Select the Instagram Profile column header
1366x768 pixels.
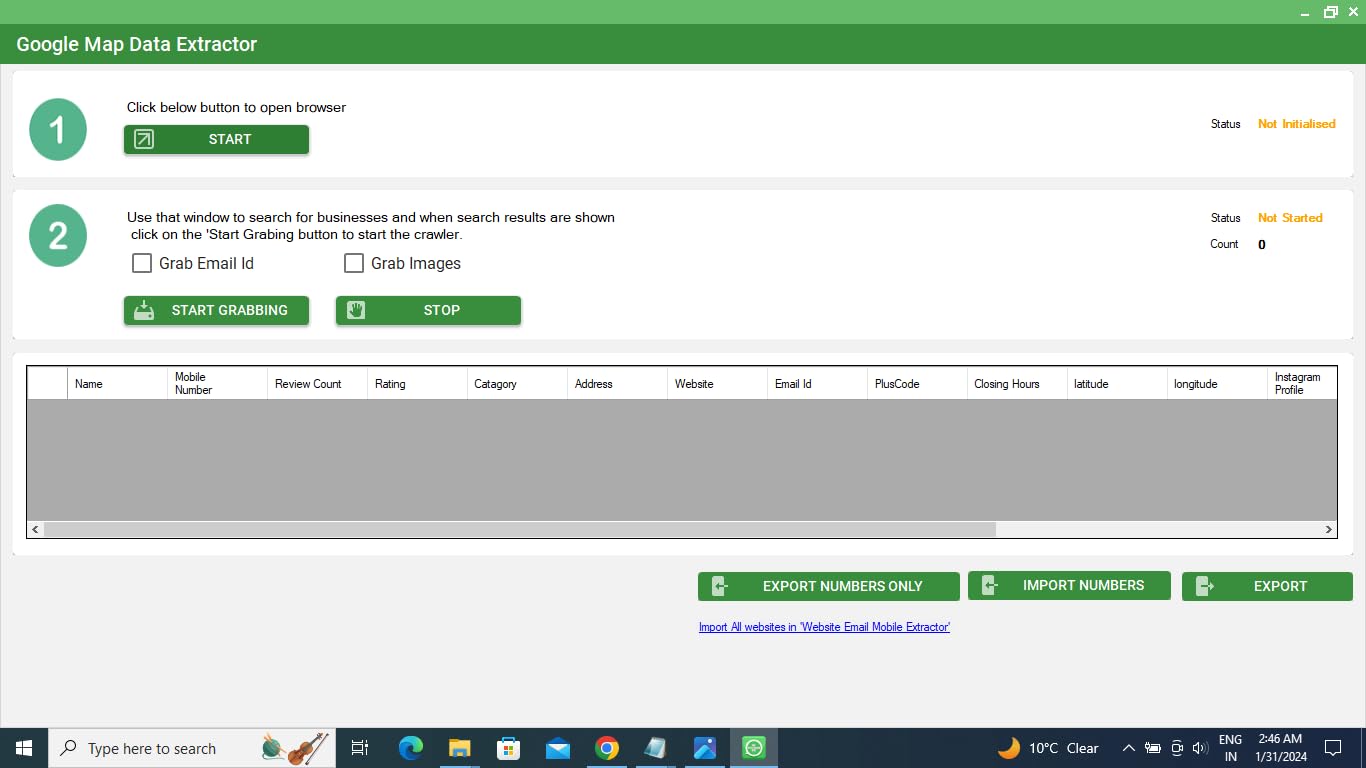coord(1302,384)
